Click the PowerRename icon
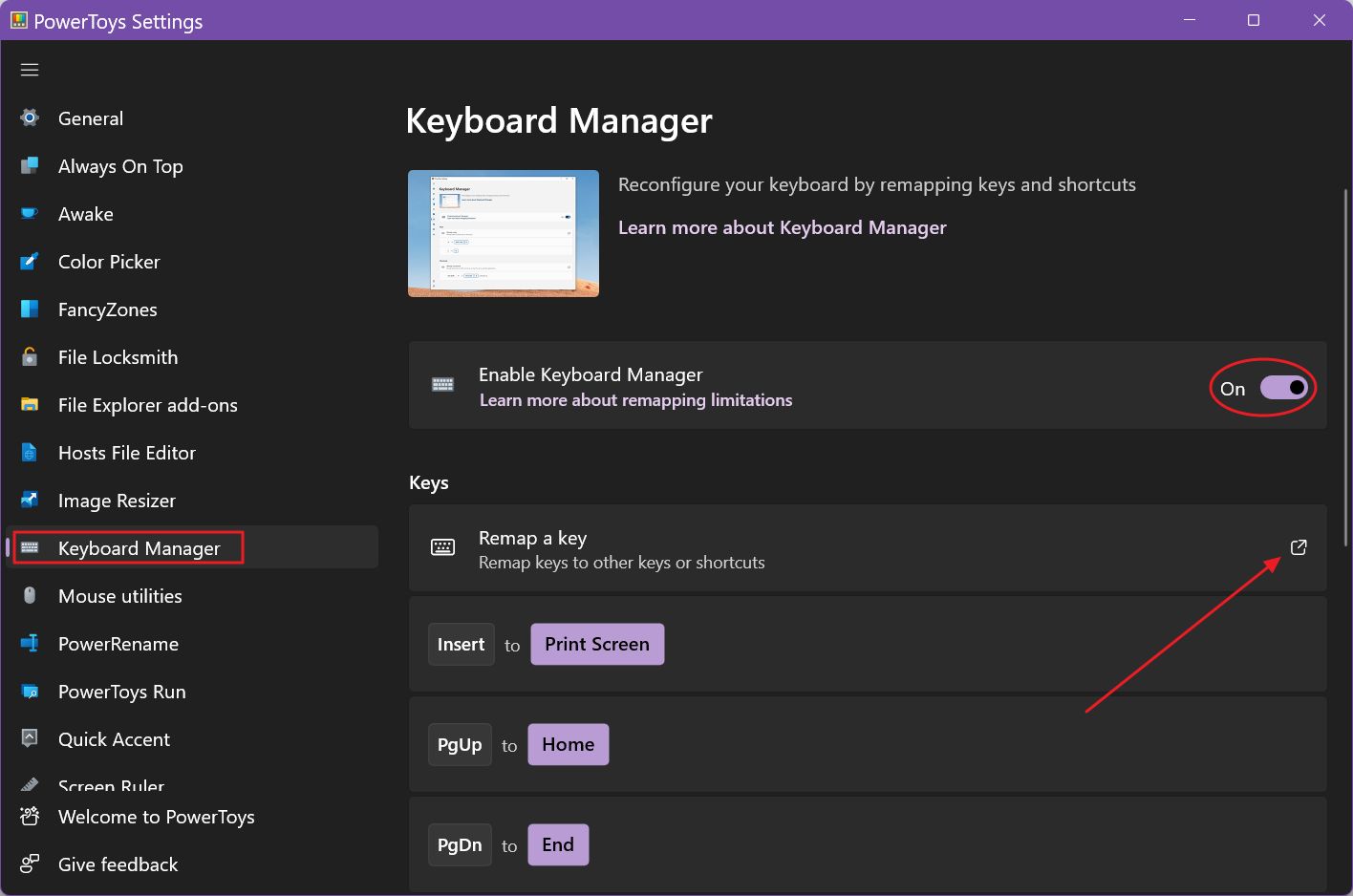Image resolution: width=1353 pixels, height=896 pixels. 30,644
